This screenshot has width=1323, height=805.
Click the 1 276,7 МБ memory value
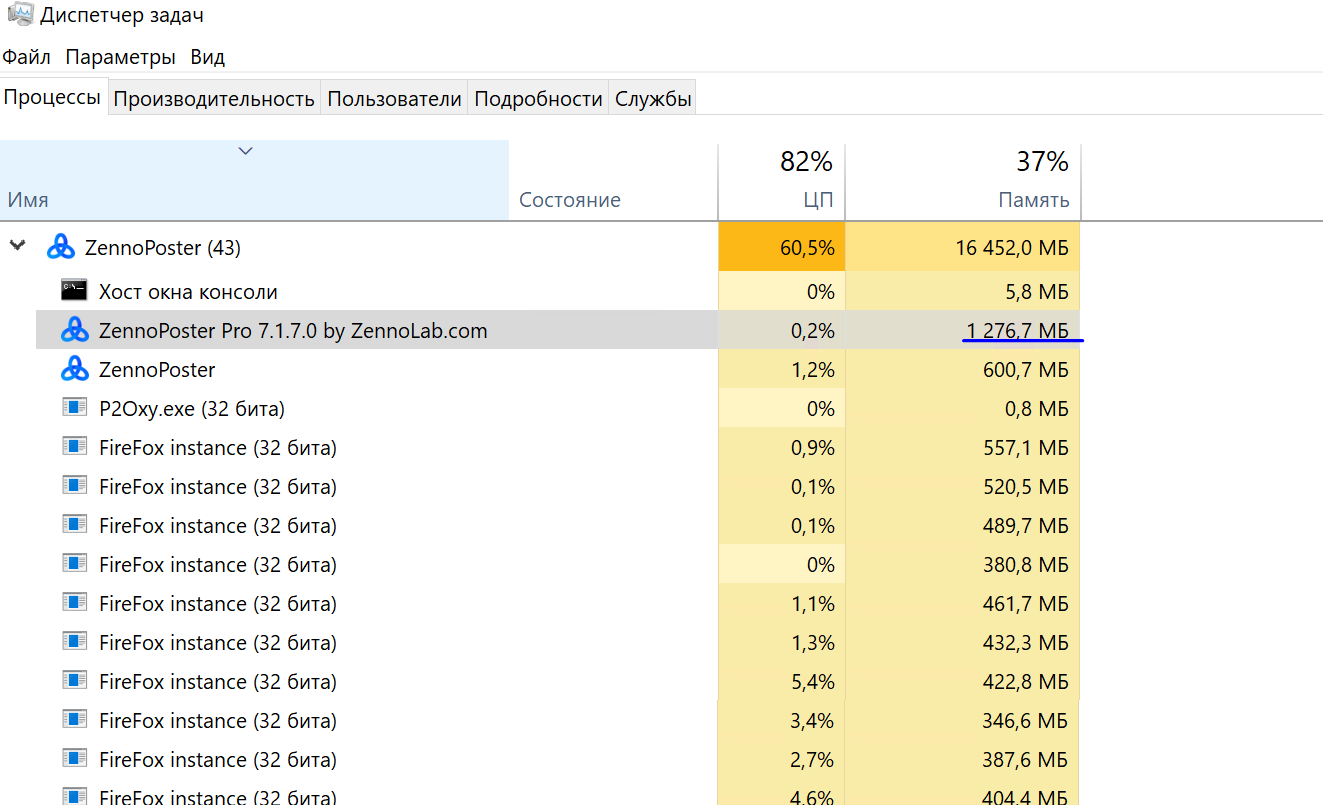(1017, 331)
